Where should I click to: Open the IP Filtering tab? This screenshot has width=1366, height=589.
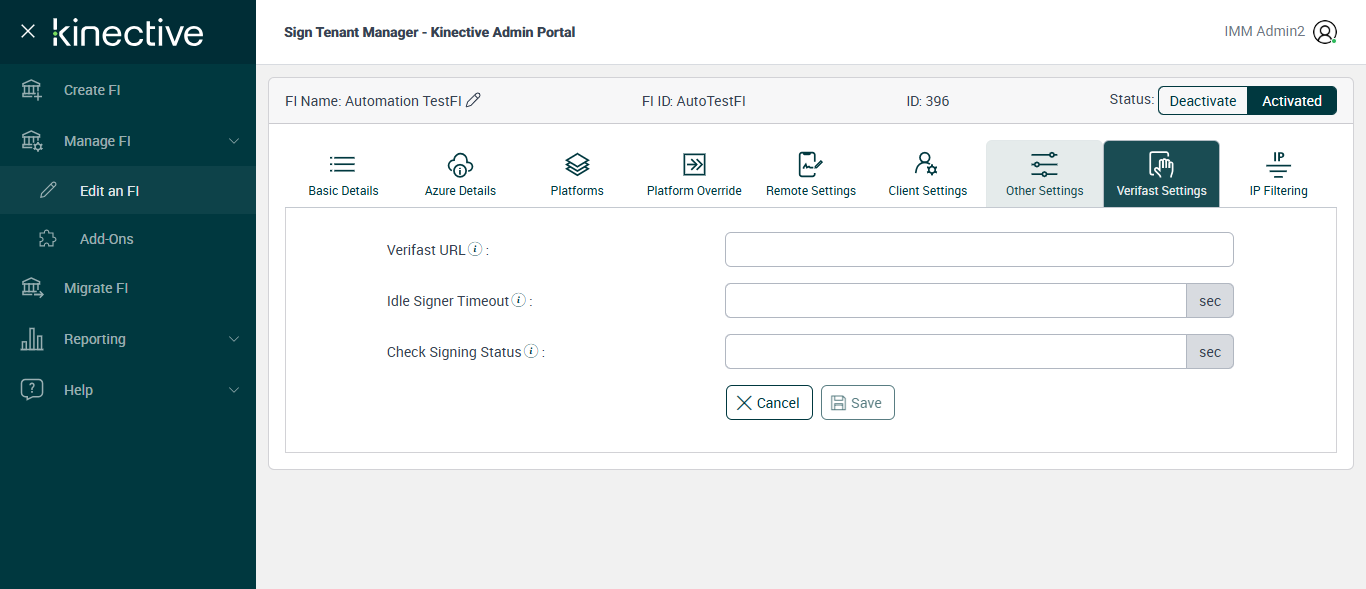pos(1278,174)
